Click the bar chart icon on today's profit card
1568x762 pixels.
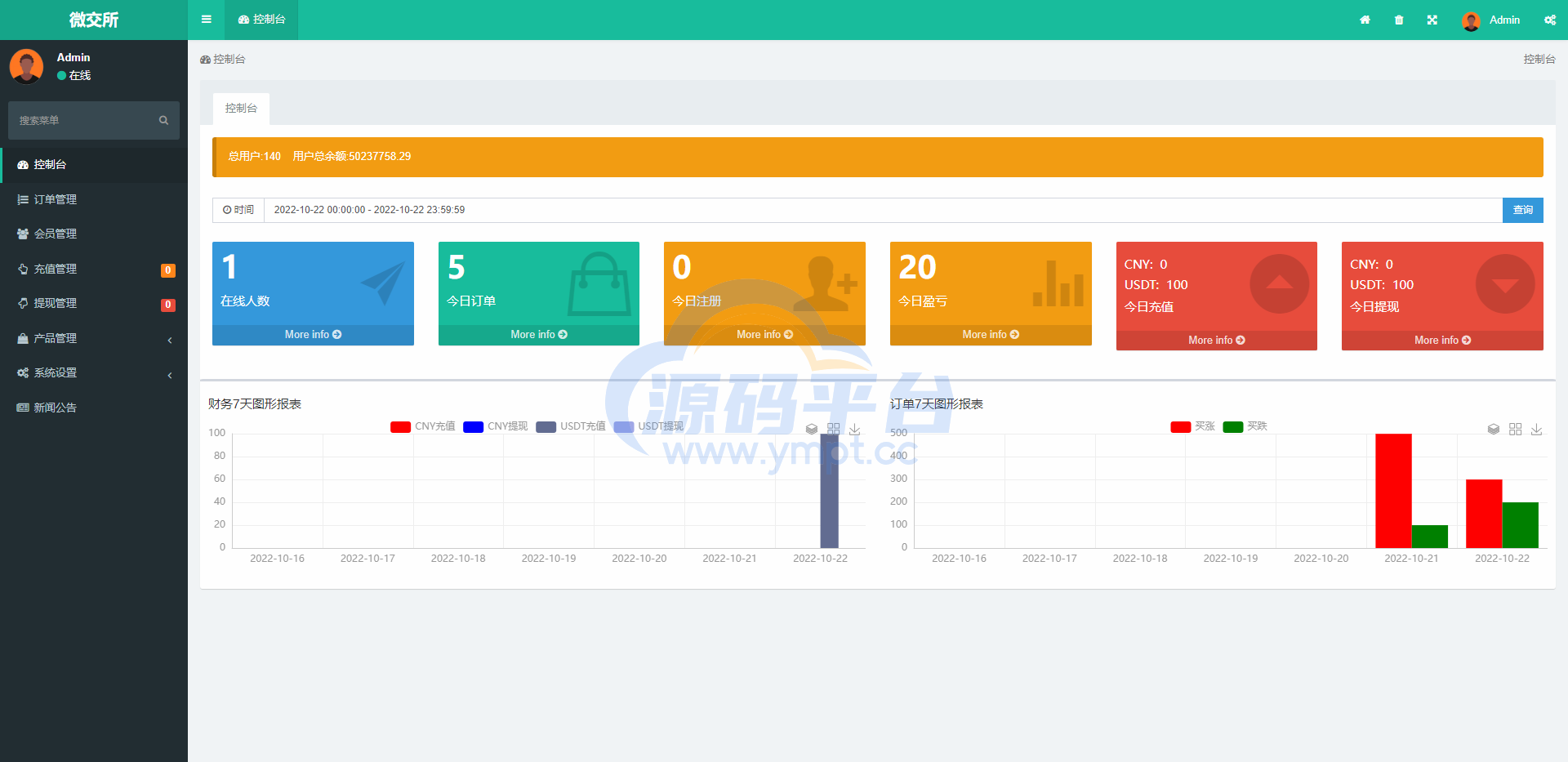click(x=1058, y=283)
